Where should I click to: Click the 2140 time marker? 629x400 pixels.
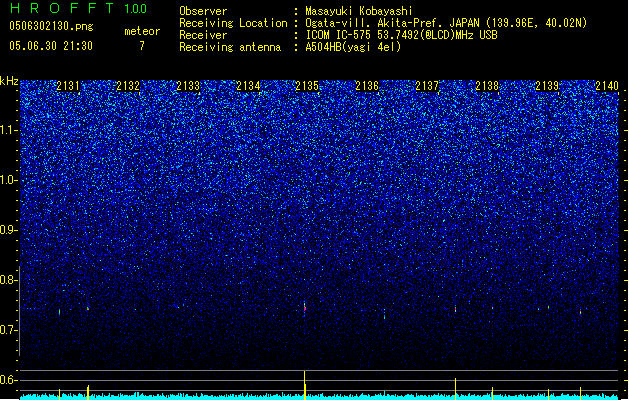pyautogui.click(x=607, y=86)
